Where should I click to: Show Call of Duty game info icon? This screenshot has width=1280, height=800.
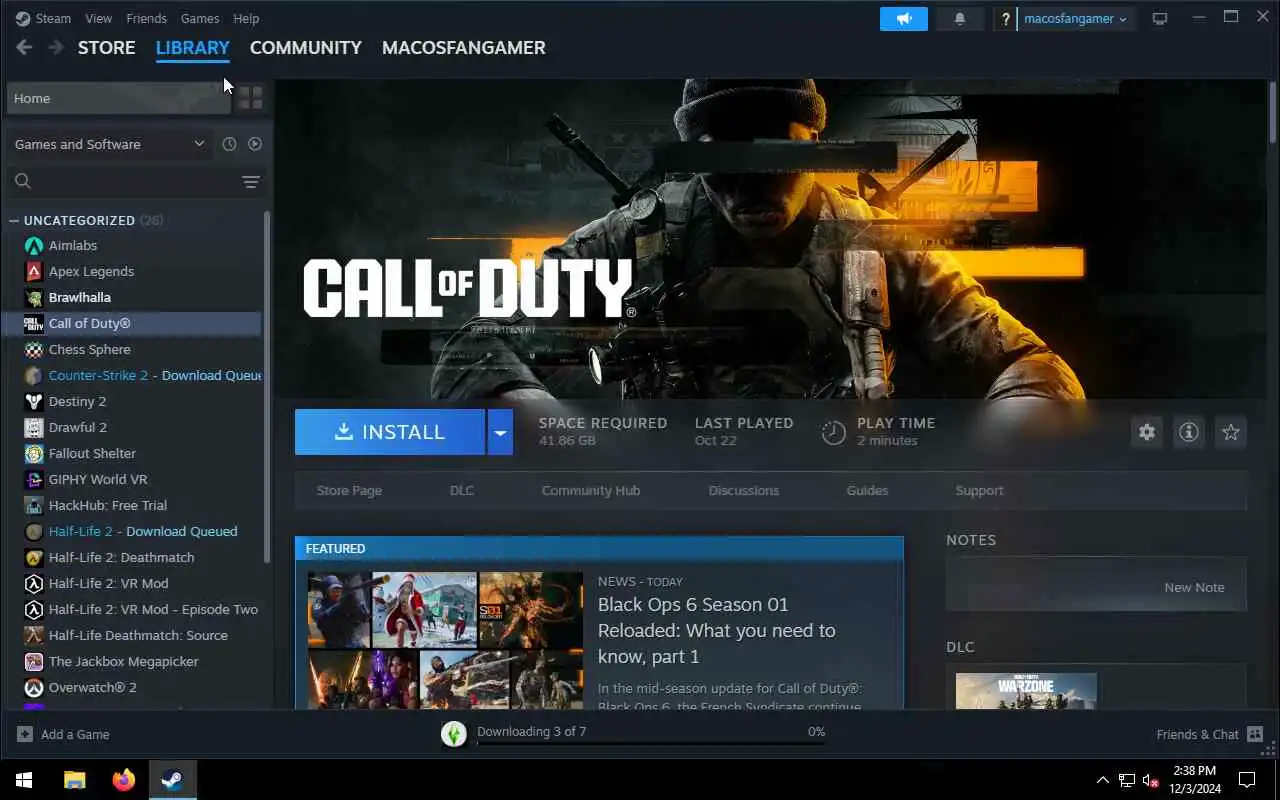point(1189,432)
